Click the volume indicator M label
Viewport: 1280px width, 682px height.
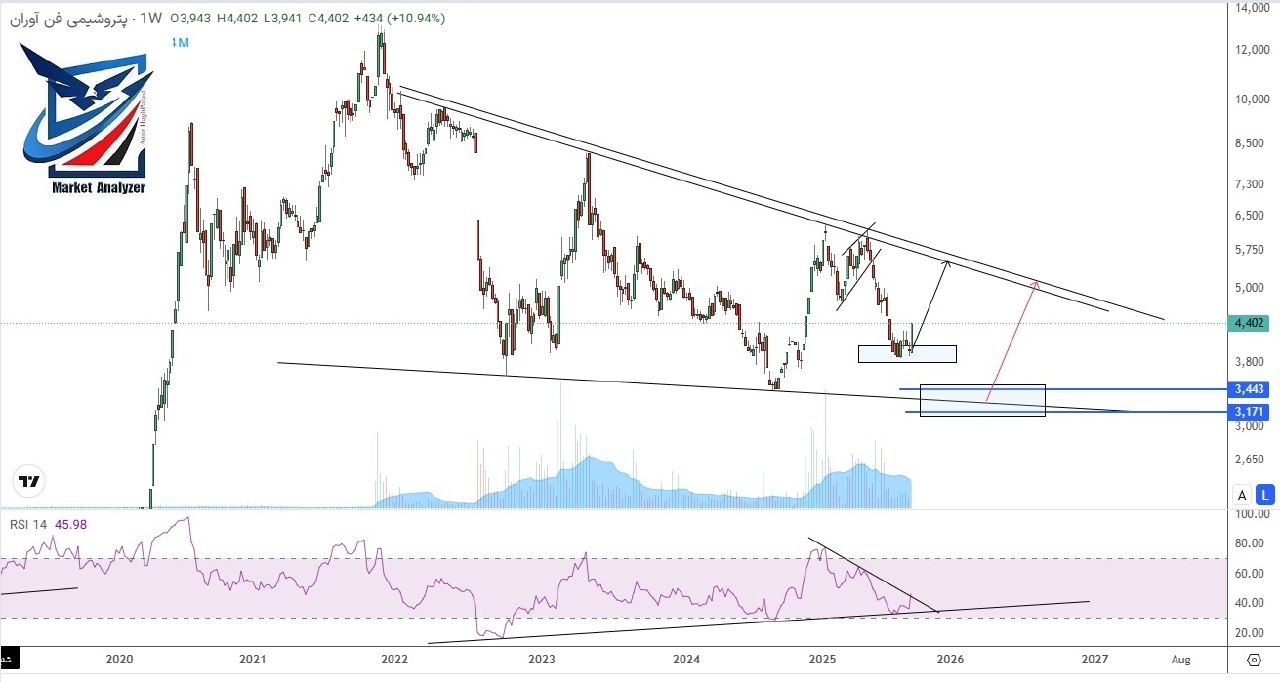click(x=180, y=42)
